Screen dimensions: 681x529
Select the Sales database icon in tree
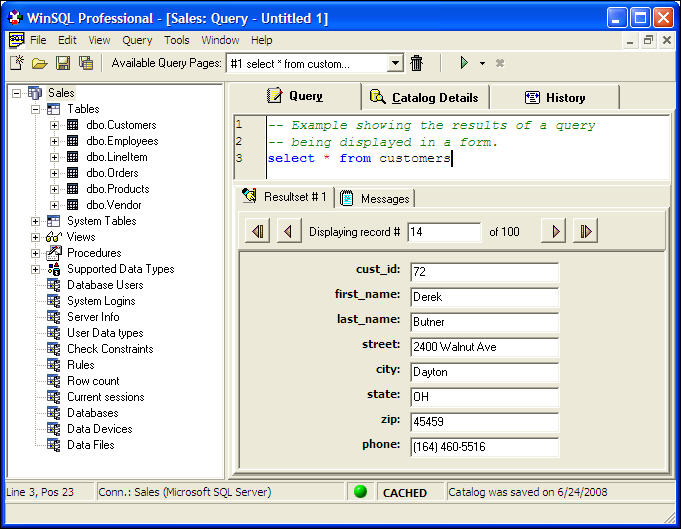(35, 93)
